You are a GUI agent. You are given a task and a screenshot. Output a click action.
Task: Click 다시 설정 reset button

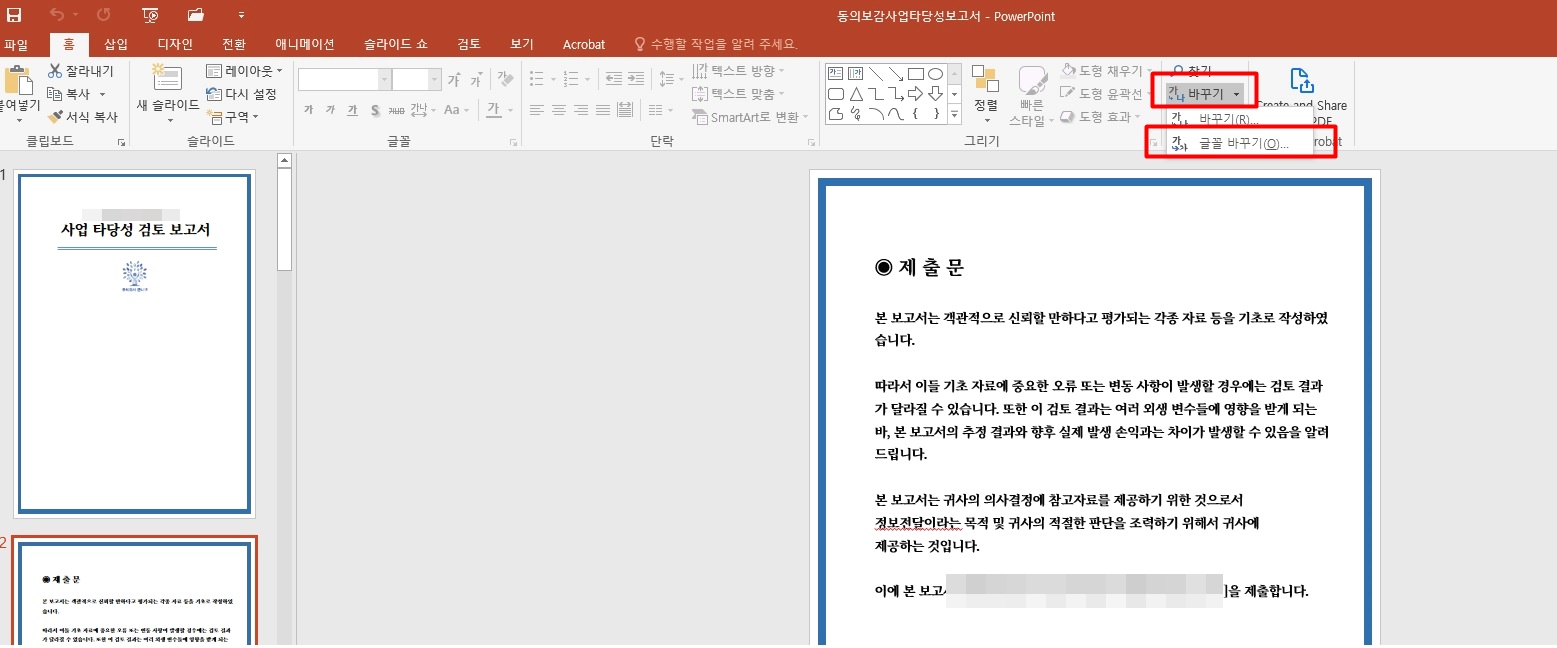coord(241,93)
